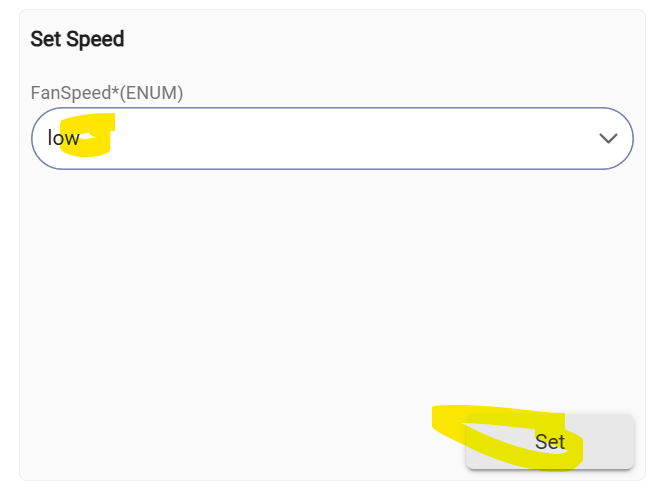Click the empty card area left of Set
The width and height of the screenshot is (652, 495).
tap(240, 441)
